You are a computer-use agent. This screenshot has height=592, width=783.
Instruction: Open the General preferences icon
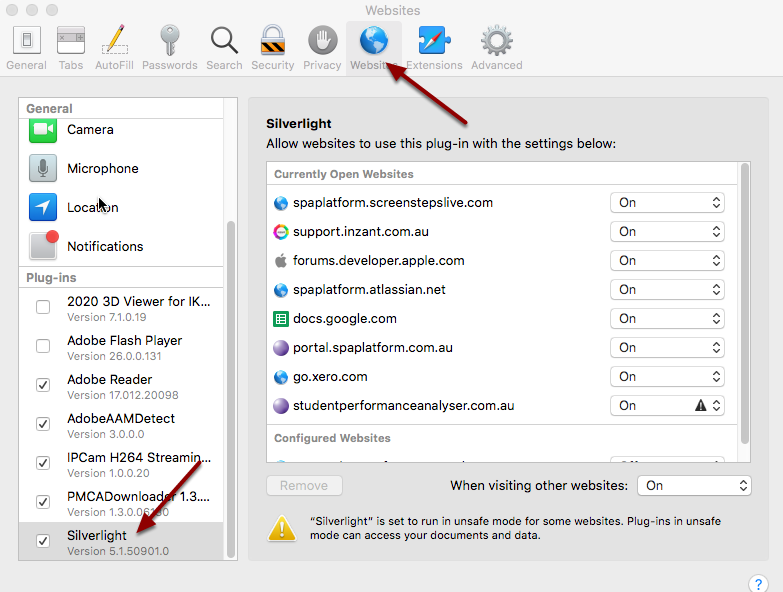click(x=26, y=40)
